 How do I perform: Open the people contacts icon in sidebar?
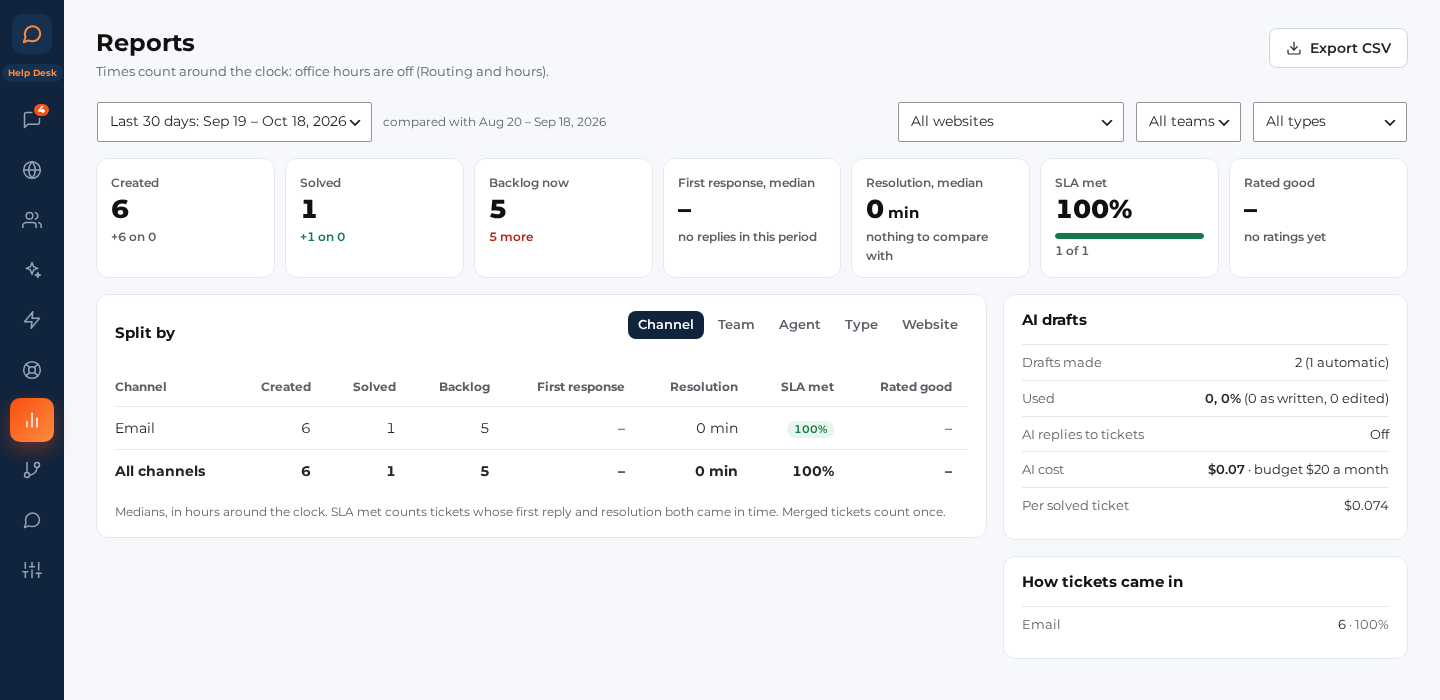[32, 220]
